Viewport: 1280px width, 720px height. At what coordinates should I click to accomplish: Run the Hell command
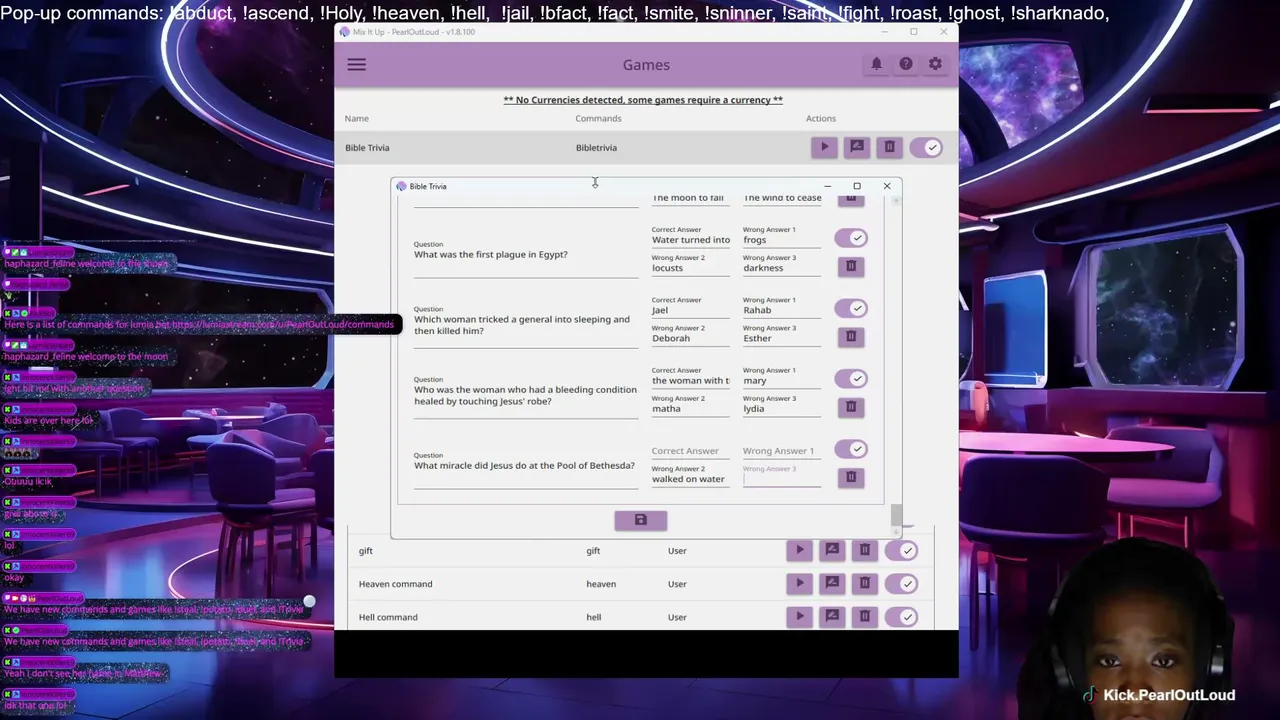(799, 616)
